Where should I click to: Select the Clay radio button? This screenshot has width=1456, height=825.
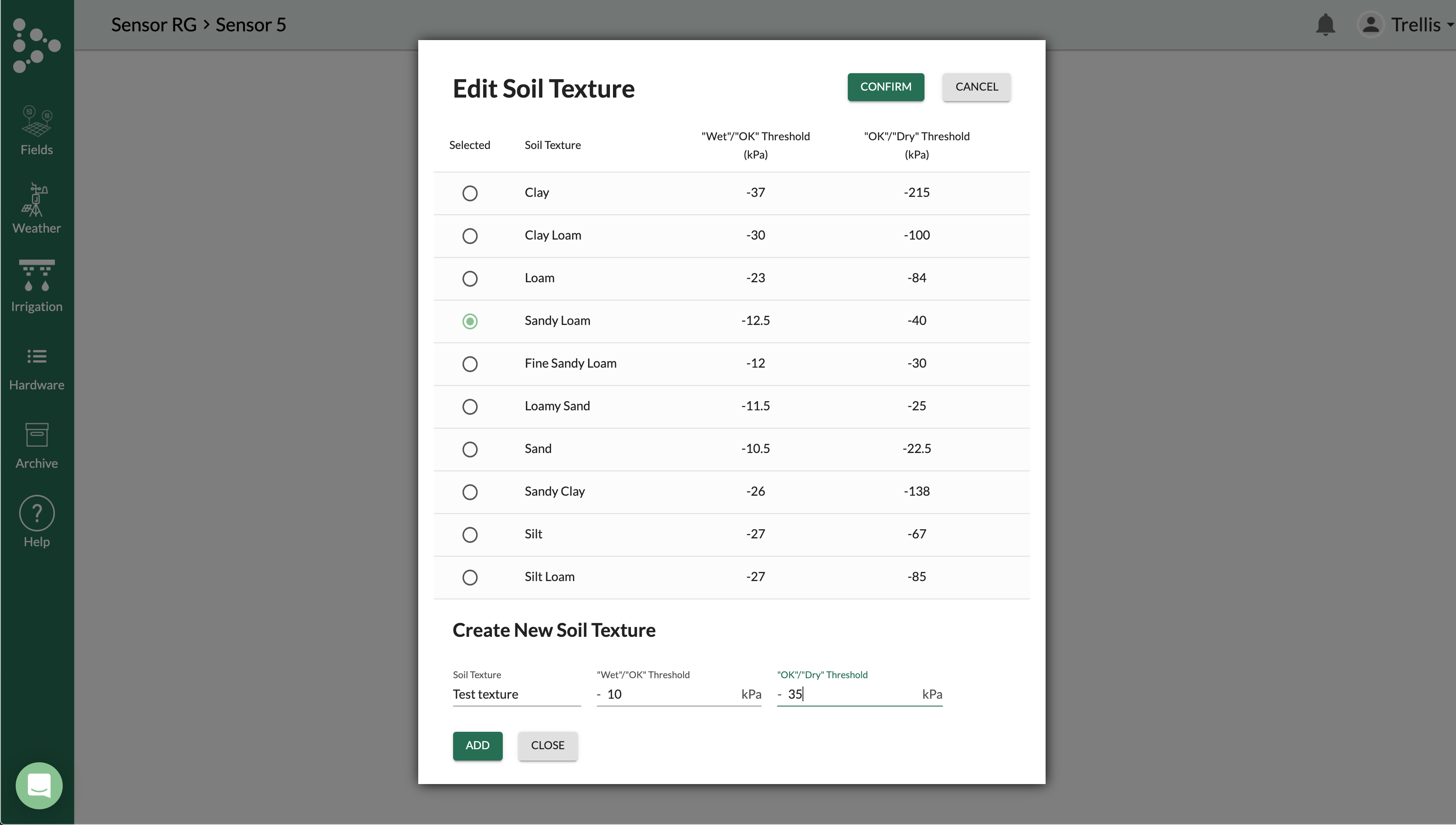470,193
